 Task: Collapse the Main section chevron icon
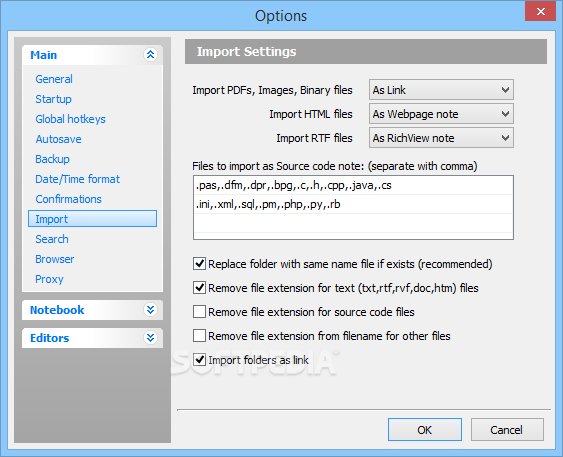[150, 55]
